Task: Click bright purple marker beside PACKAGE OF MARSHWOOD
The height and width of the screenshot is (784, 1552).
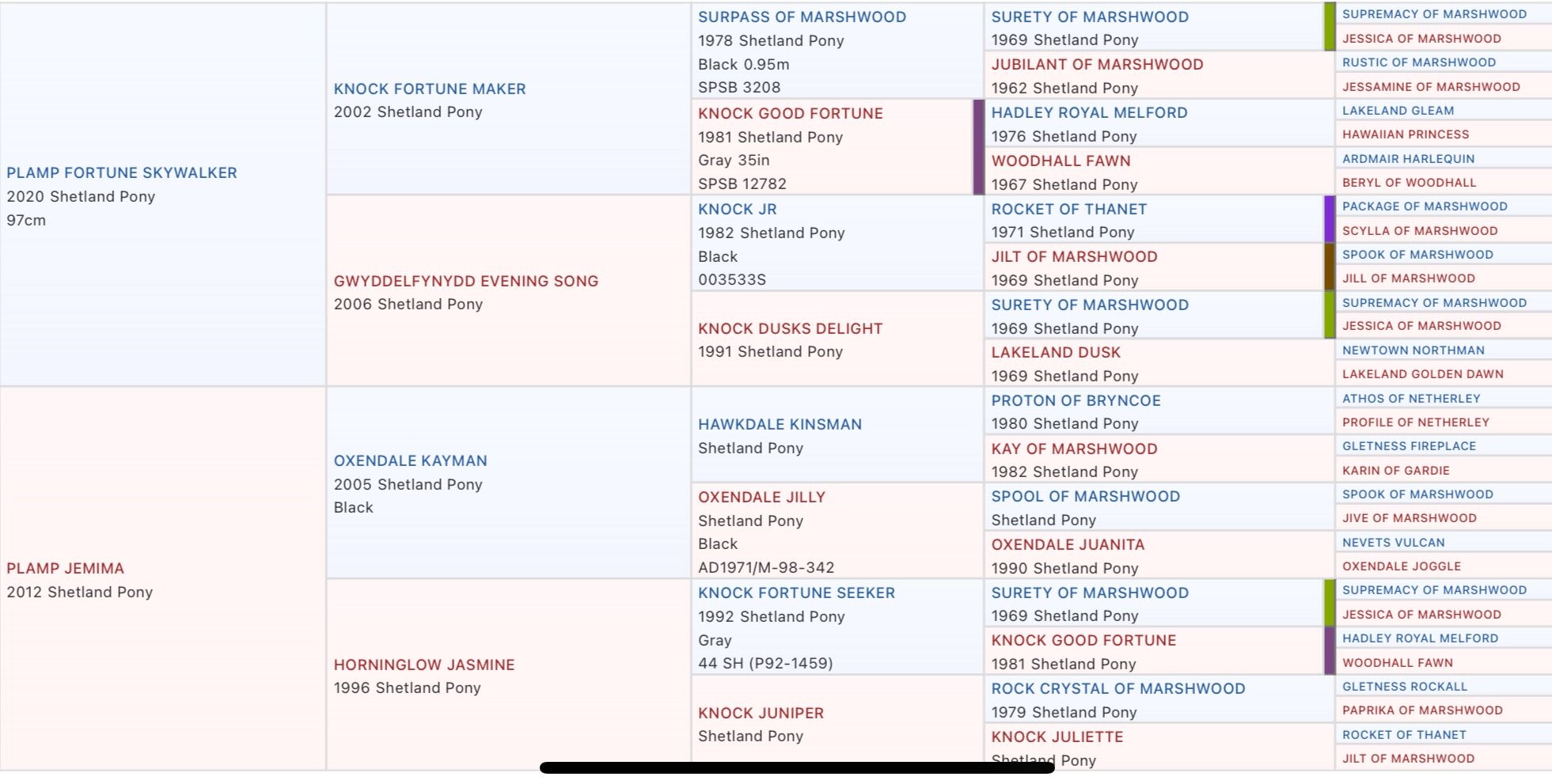Action: coord(1330,218)
